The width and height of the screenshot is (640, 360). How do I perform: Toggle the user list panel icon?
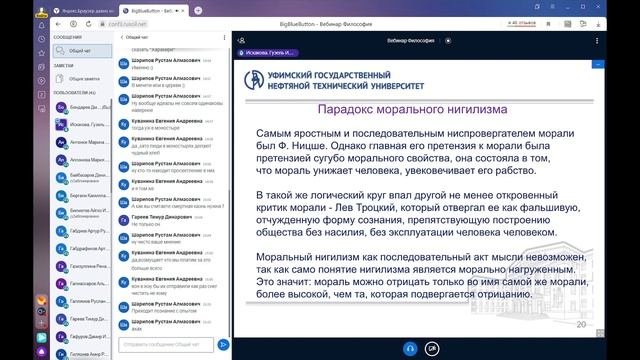[x=242, y=40]
